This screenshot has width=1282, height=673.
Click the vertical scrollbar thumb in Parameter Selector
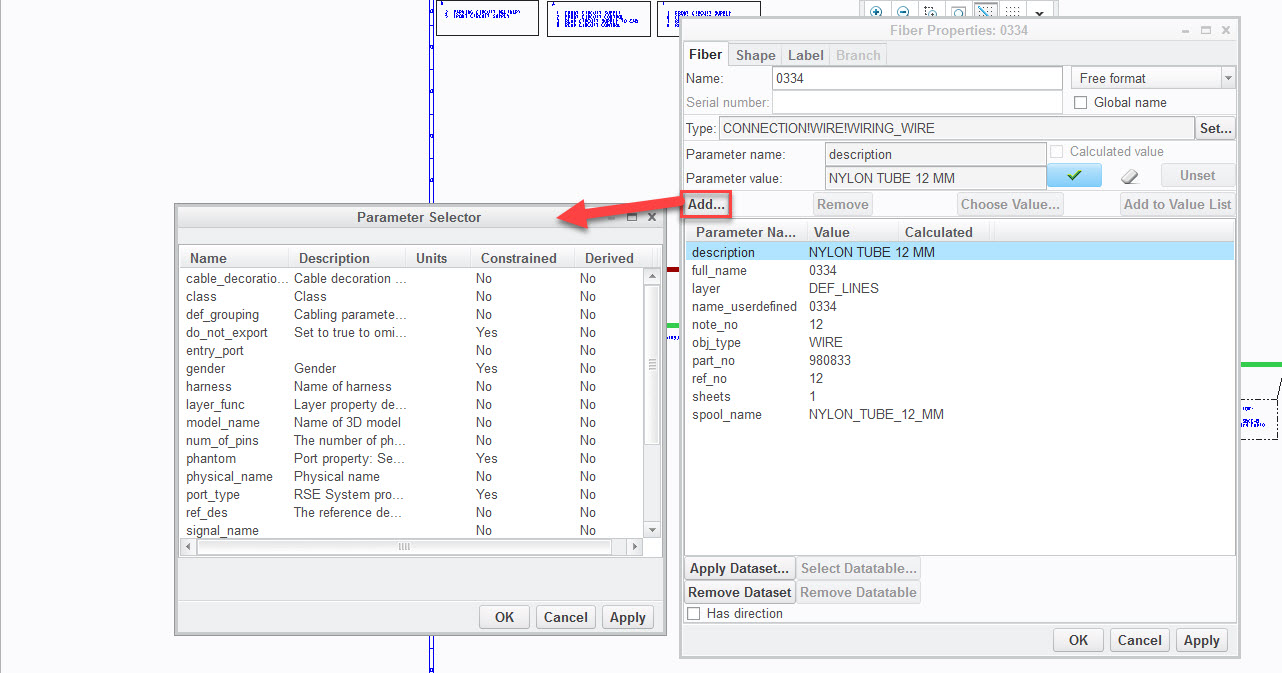(653, 365)
